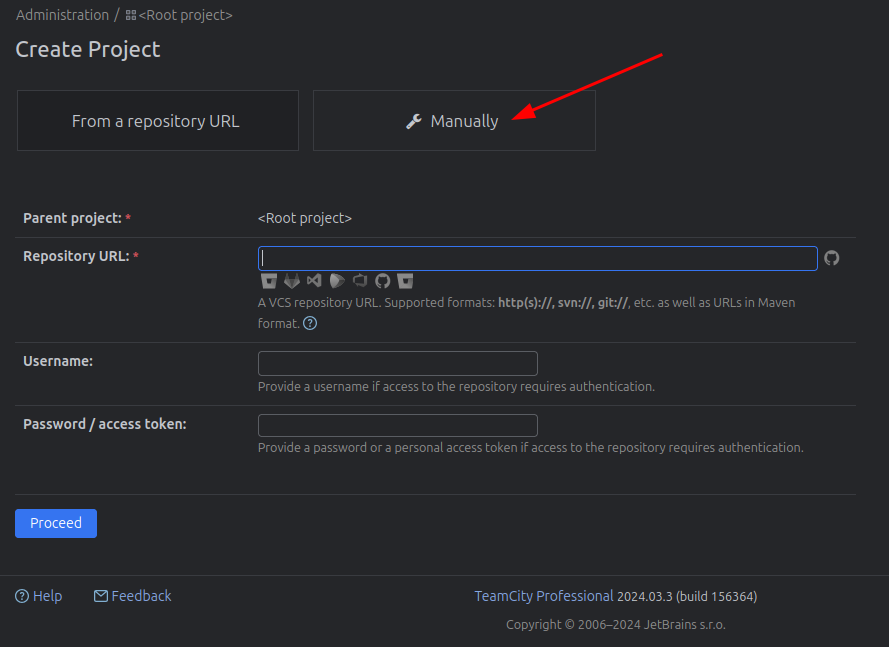Click the GitLab icon below the URL field

click(x=292, y=281)
